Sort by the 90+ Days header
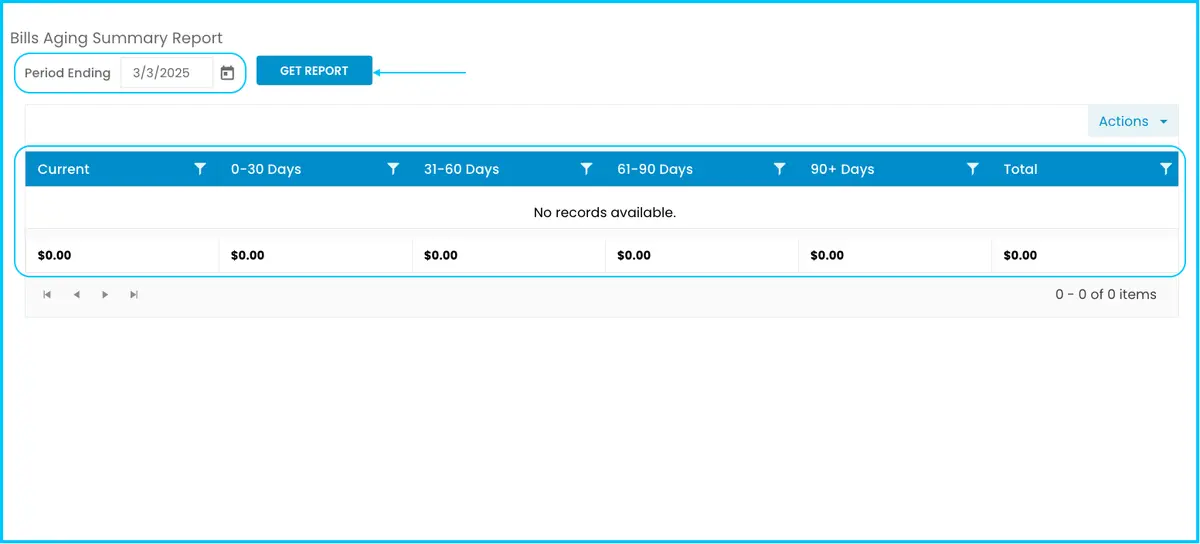This screenshot has width=1200, height=544. [842, 169]
